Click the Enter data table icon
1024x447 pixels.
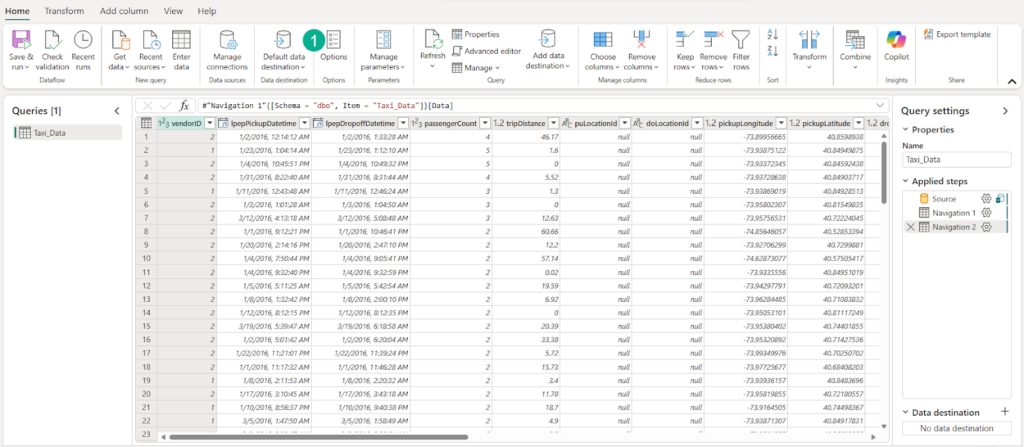pos(182,39)
